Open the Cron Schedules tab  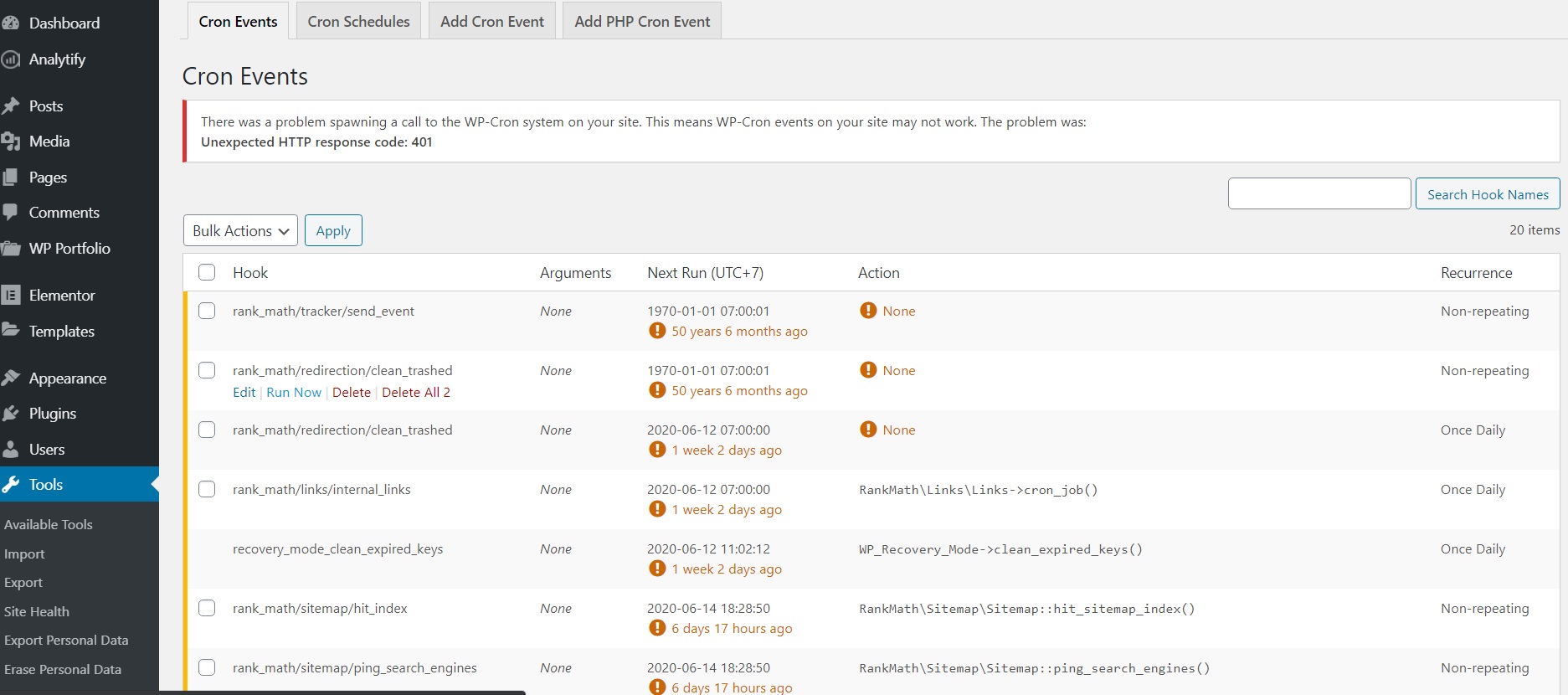coord(358,21)
